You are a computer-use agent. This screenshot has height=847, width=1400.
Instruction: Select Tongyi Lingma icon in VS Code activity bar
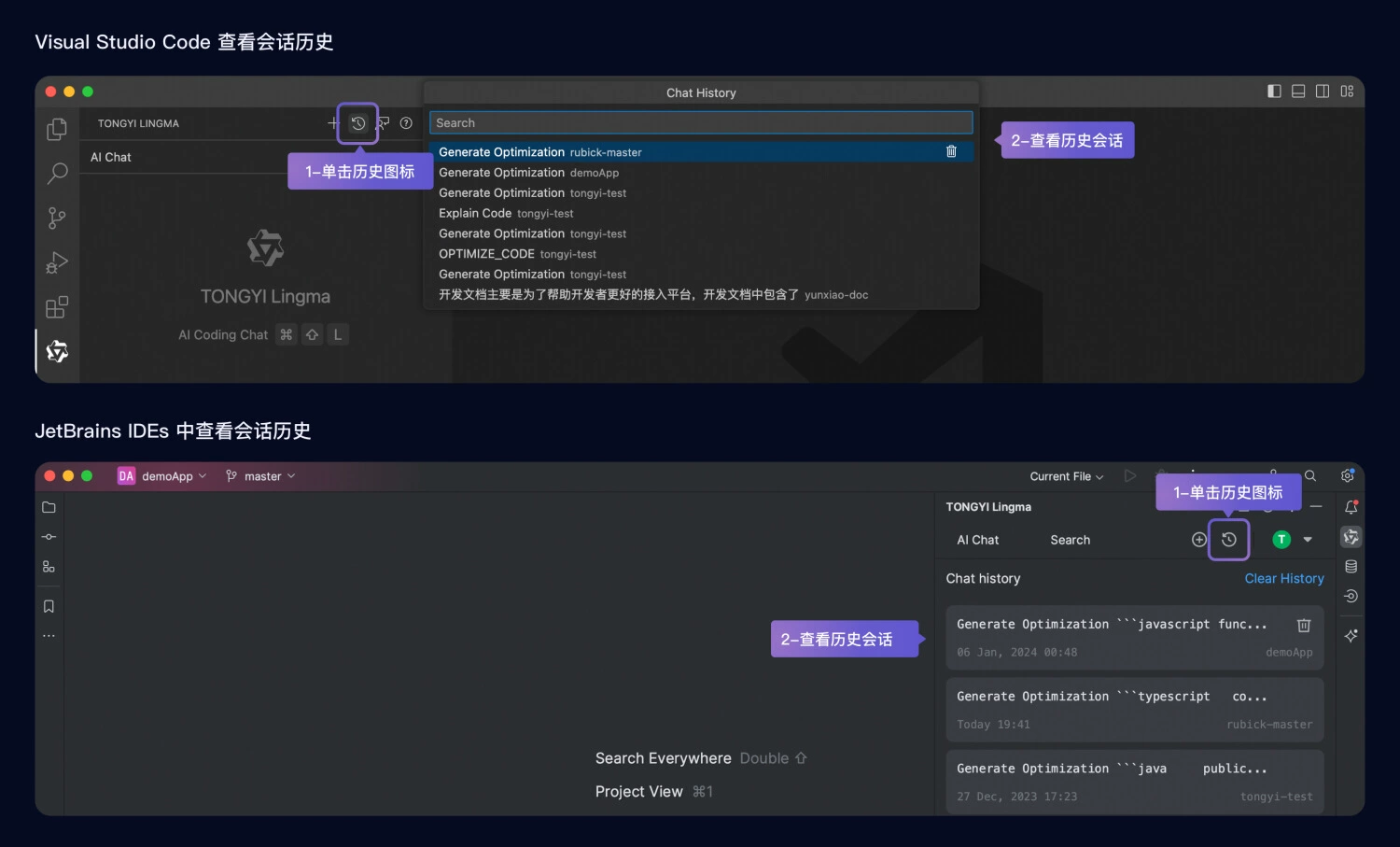click(57, 351)
